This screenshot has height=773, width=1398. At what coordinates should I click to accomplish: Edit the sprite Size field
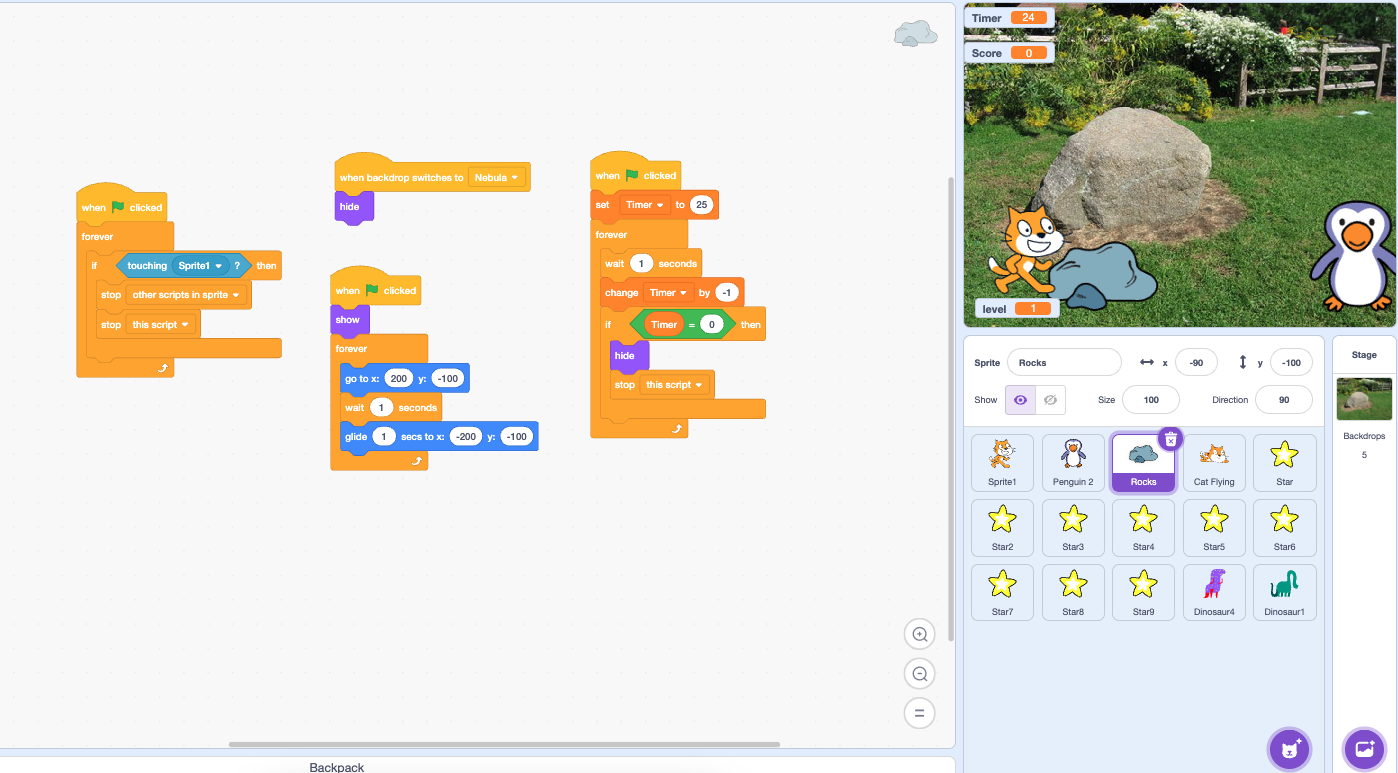click(x=1150, y=400)
